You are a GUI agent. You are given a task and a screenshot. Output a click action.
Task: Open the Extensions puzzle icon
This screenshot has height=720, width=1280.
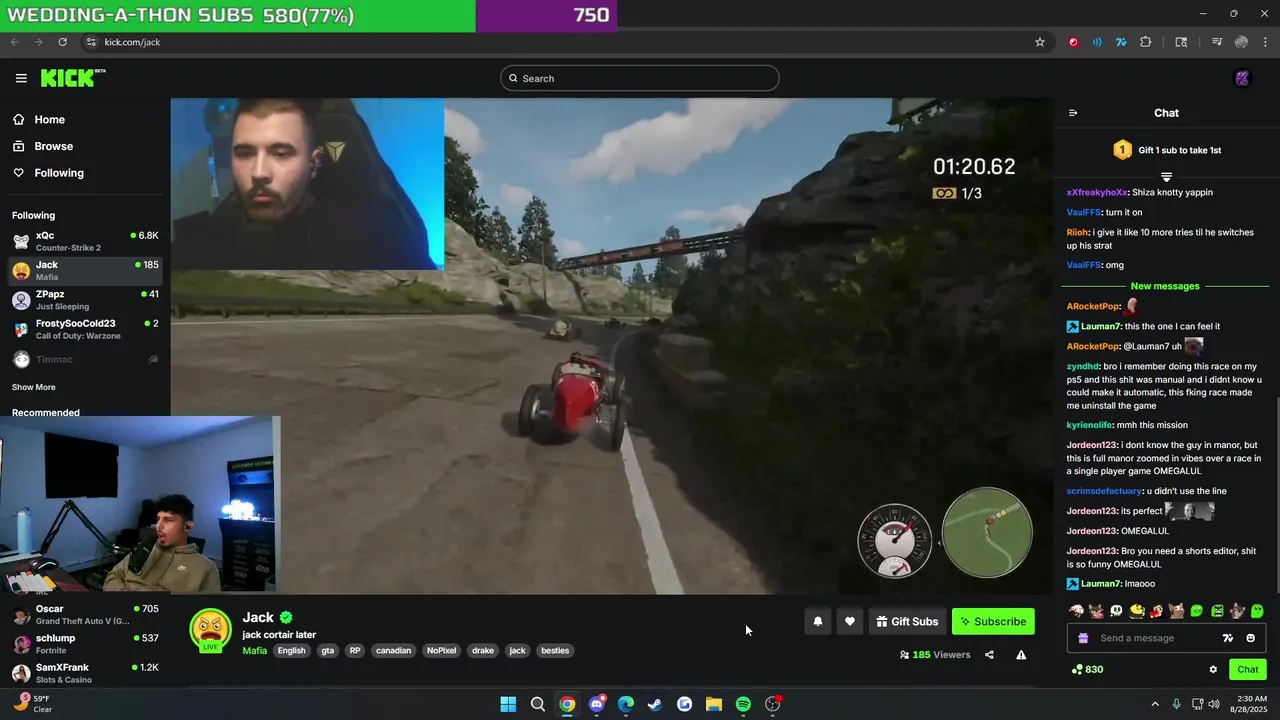point(1146,42)
